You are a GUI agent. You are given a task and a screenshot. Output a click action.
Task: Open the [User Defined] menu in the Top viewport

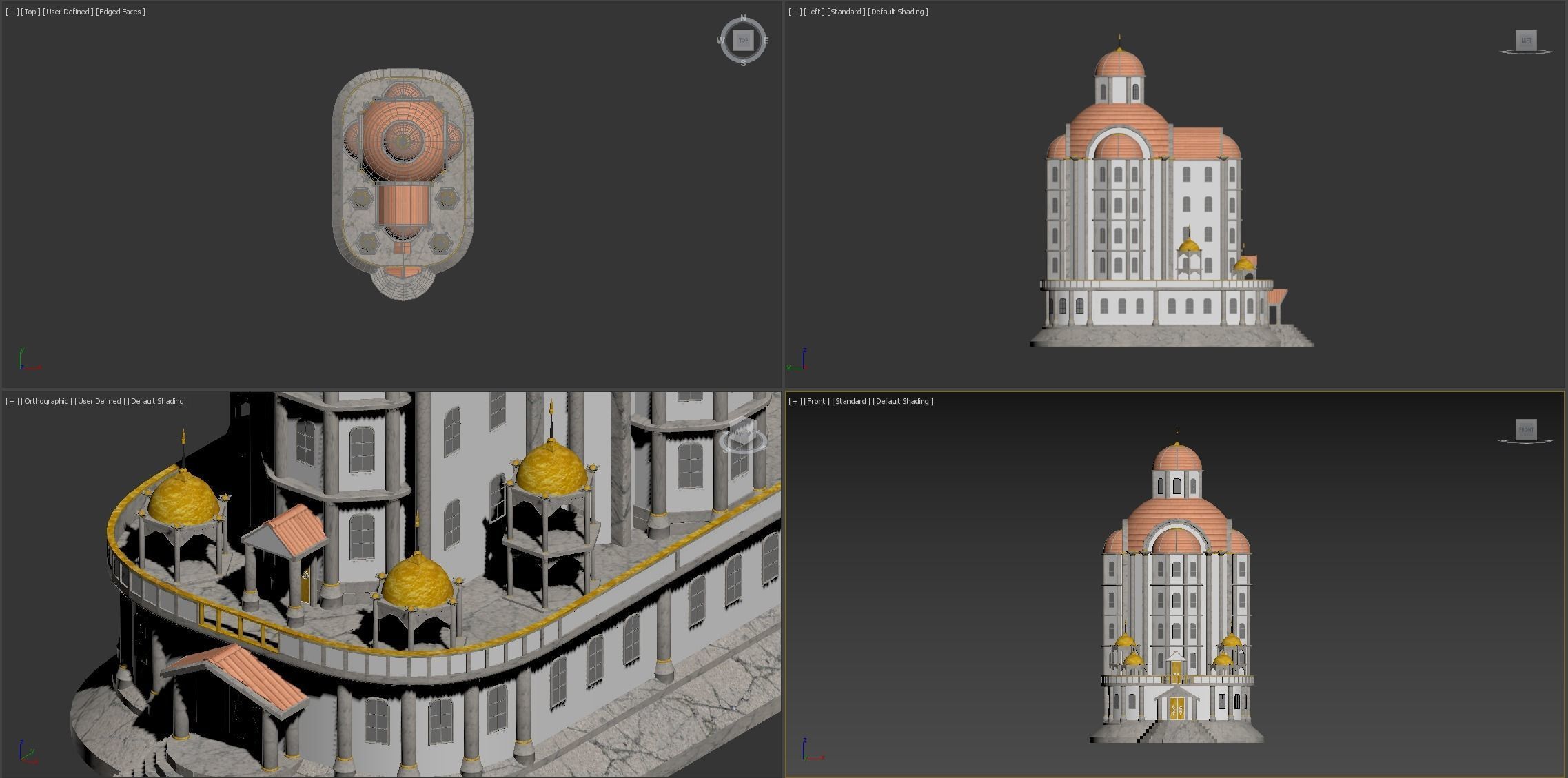[68, 12]
